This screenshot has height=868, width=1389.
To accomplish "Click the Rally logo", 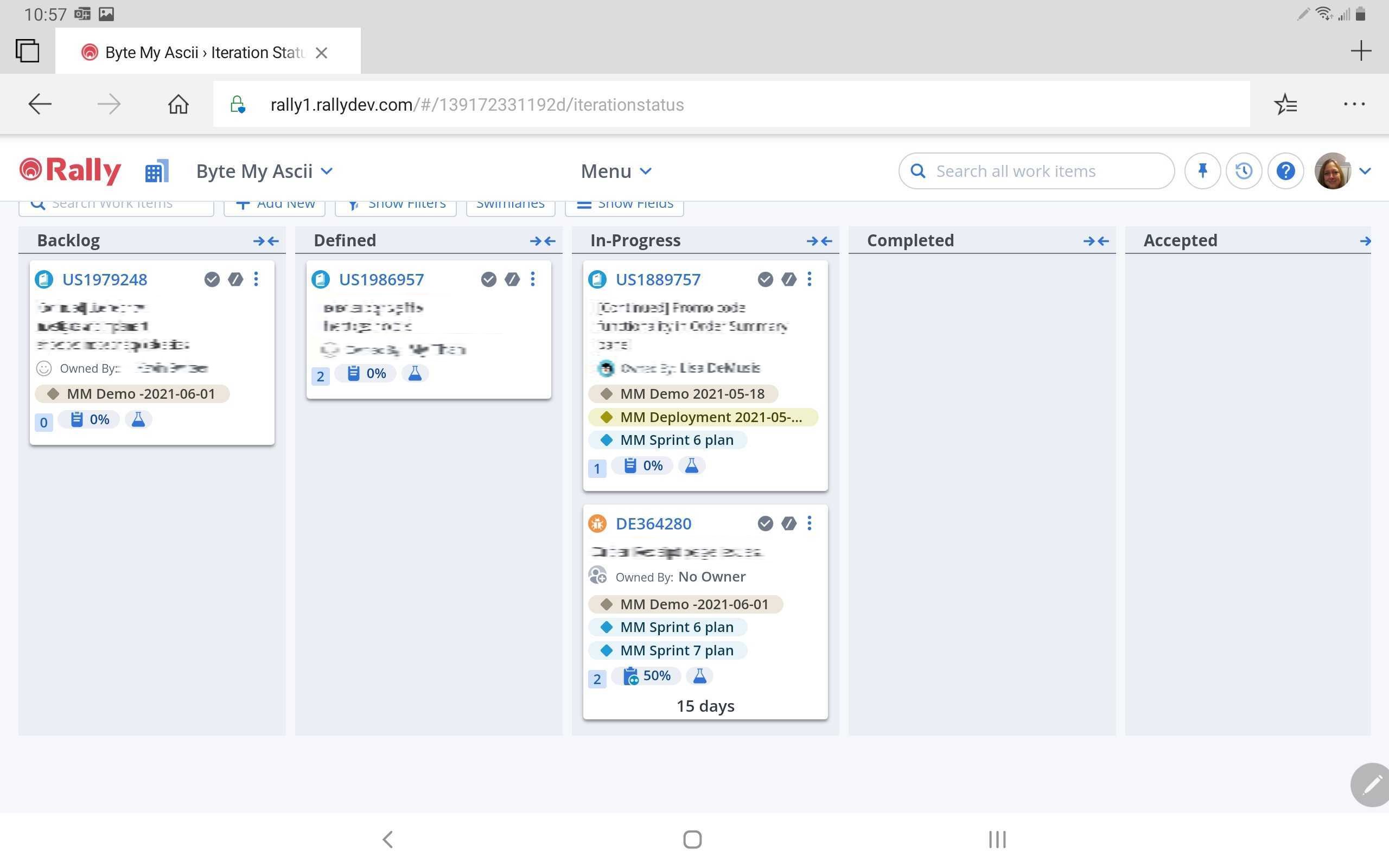I will [x=70, y=170].
